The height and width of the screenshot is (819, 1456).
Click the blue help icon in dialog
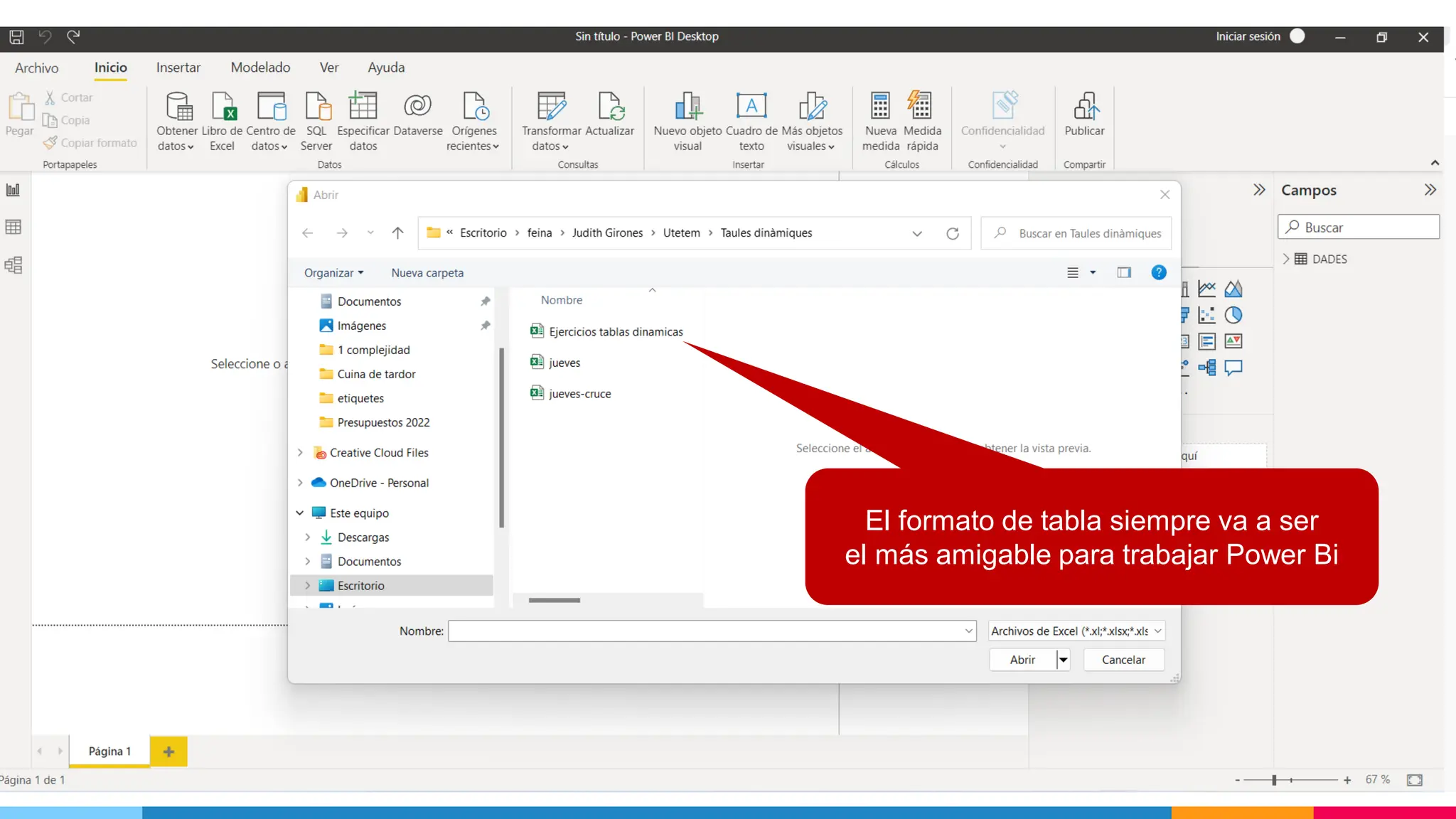[x=1159, y=272]
